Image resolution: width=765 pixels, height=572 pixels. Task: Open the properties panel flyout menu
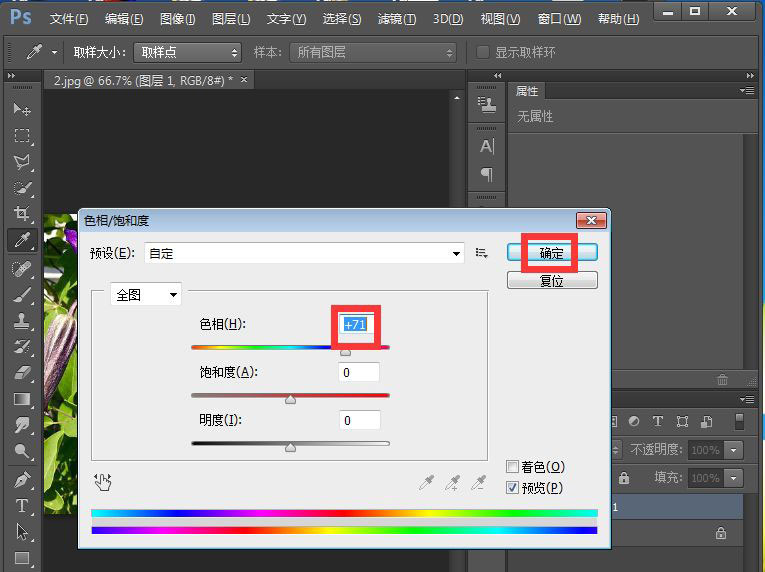tap(747, 90)
